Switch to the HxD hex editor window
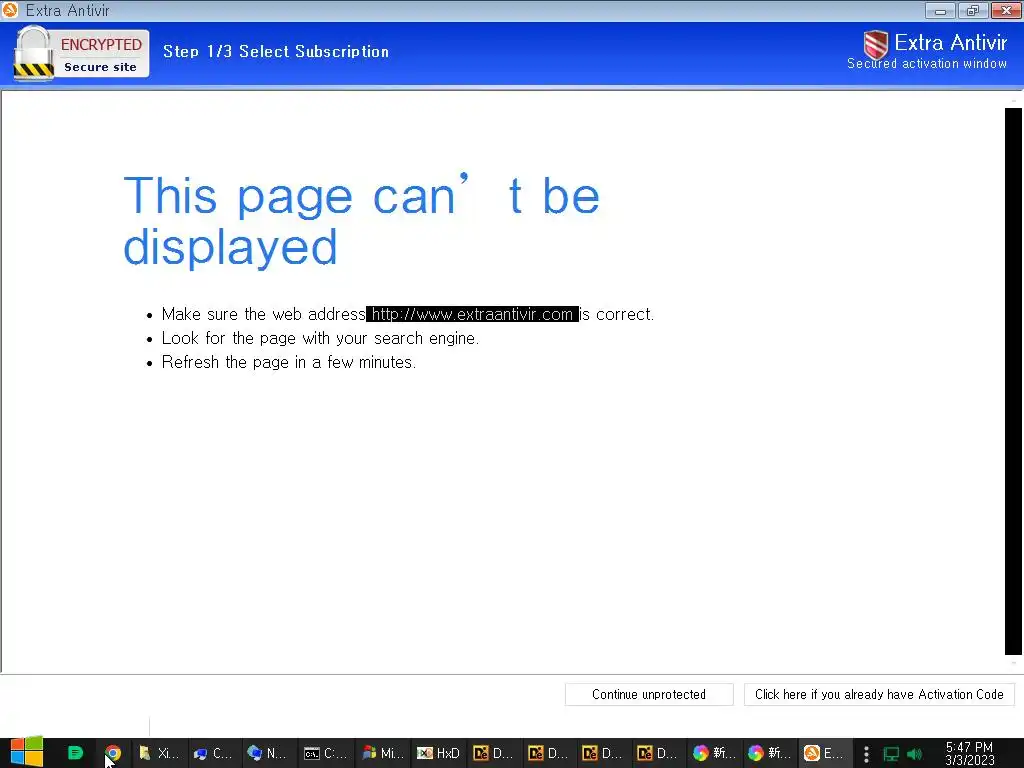The width and height of the screenshot is (1024, 768). pyautogui.click(x=438, y=753)
